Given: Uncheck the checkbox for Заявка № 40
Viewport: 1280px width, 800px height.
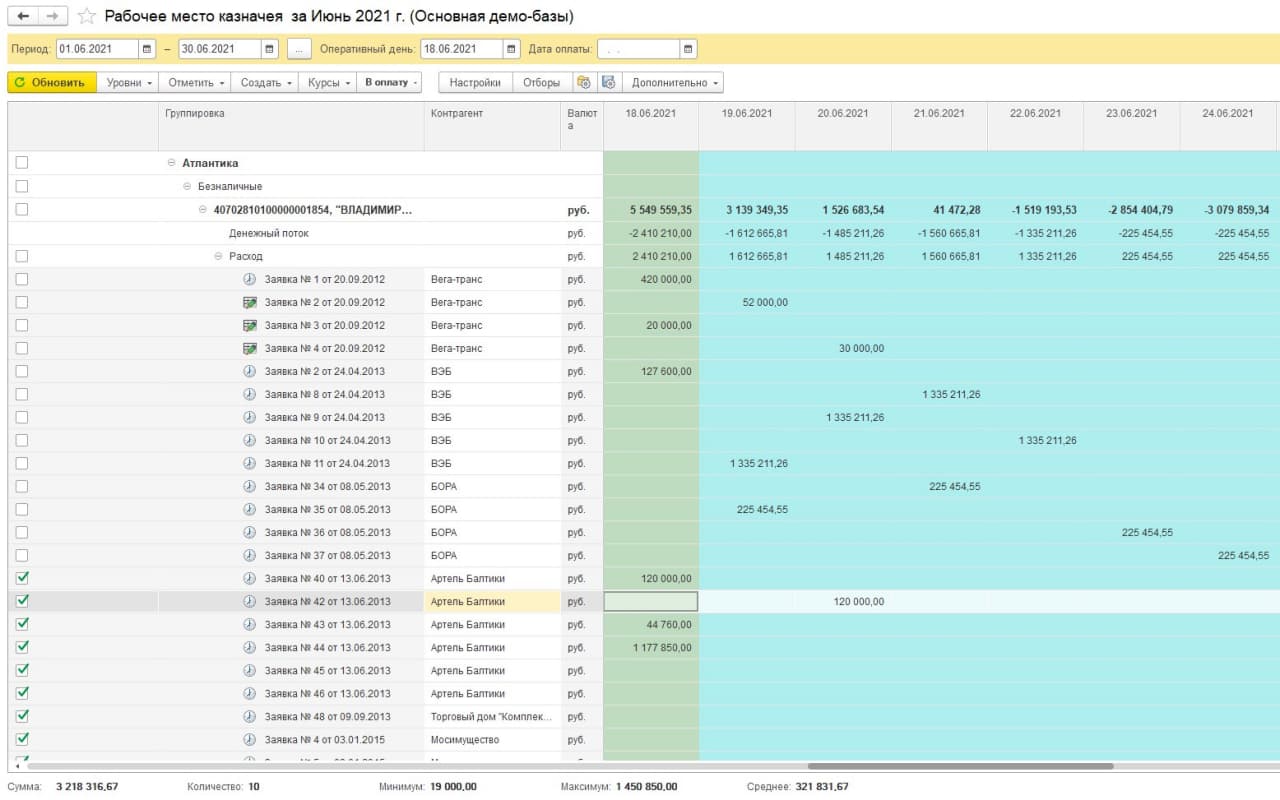Looking at the screenshot, I should (22, 578).
